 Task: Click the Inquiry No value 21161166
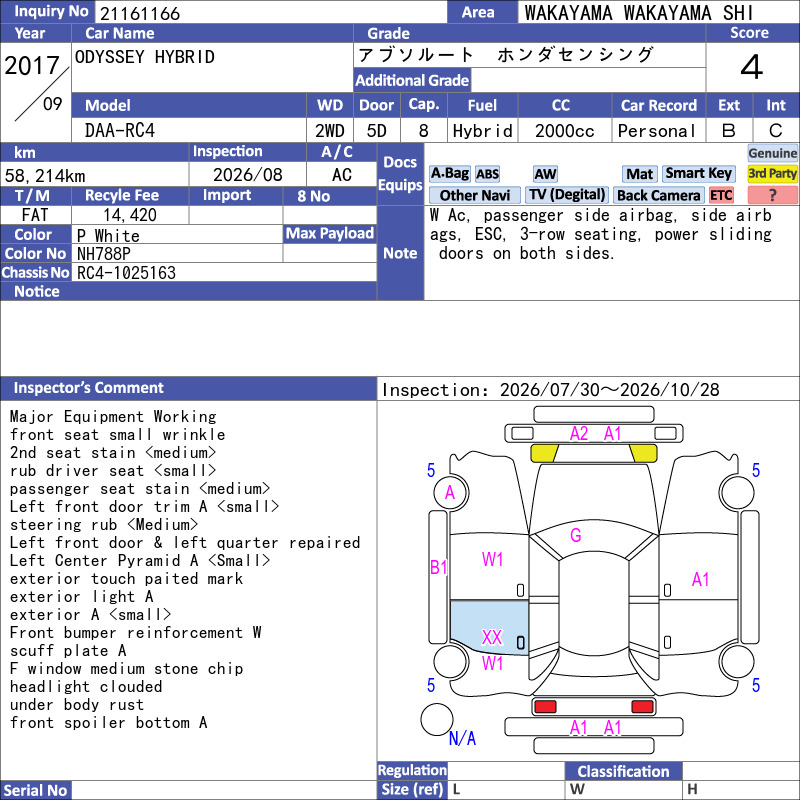140,13
